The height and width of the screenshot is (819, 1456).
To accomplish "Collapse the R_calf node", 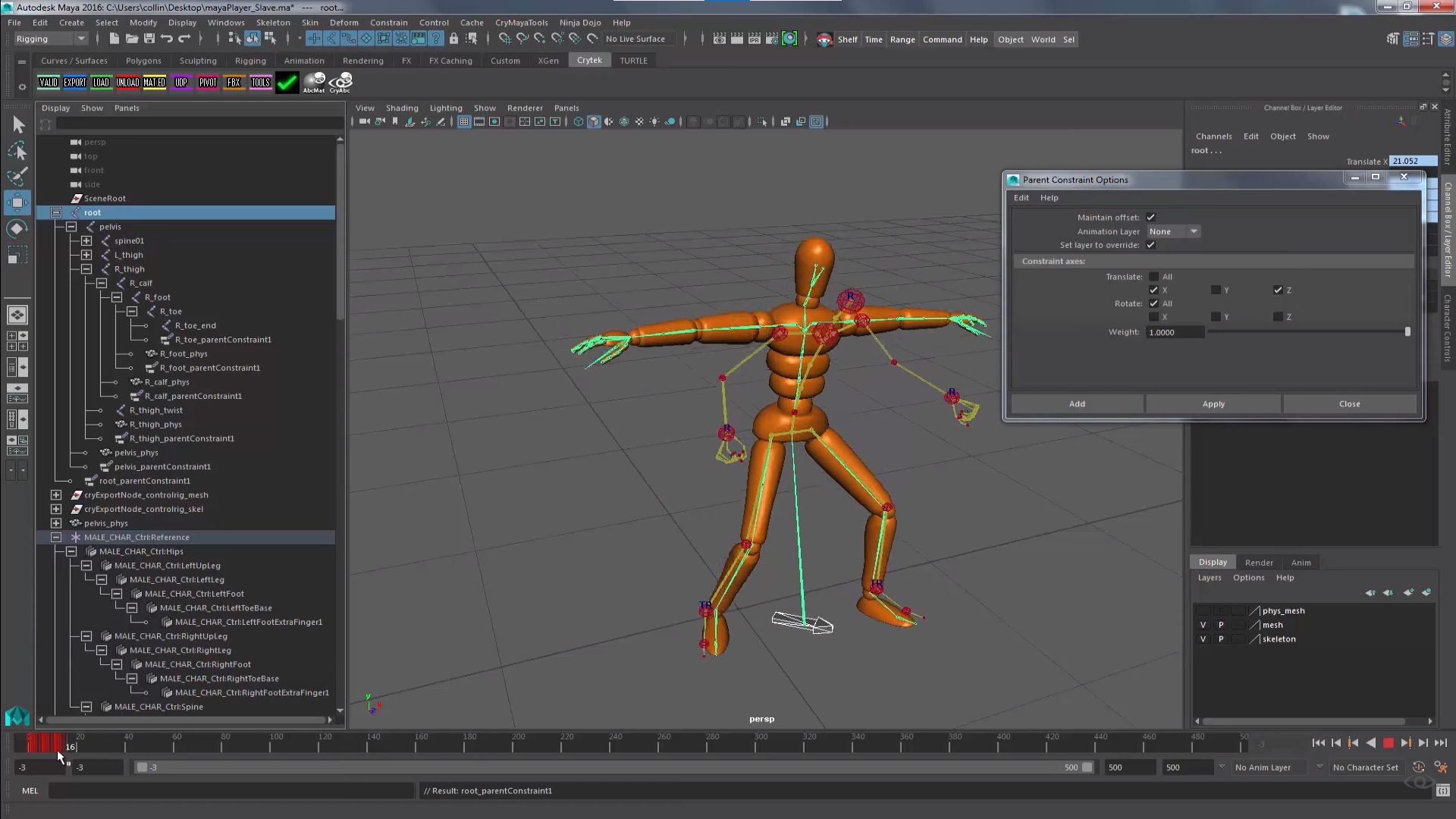I will pyautogui.click(x=102, y=283).
